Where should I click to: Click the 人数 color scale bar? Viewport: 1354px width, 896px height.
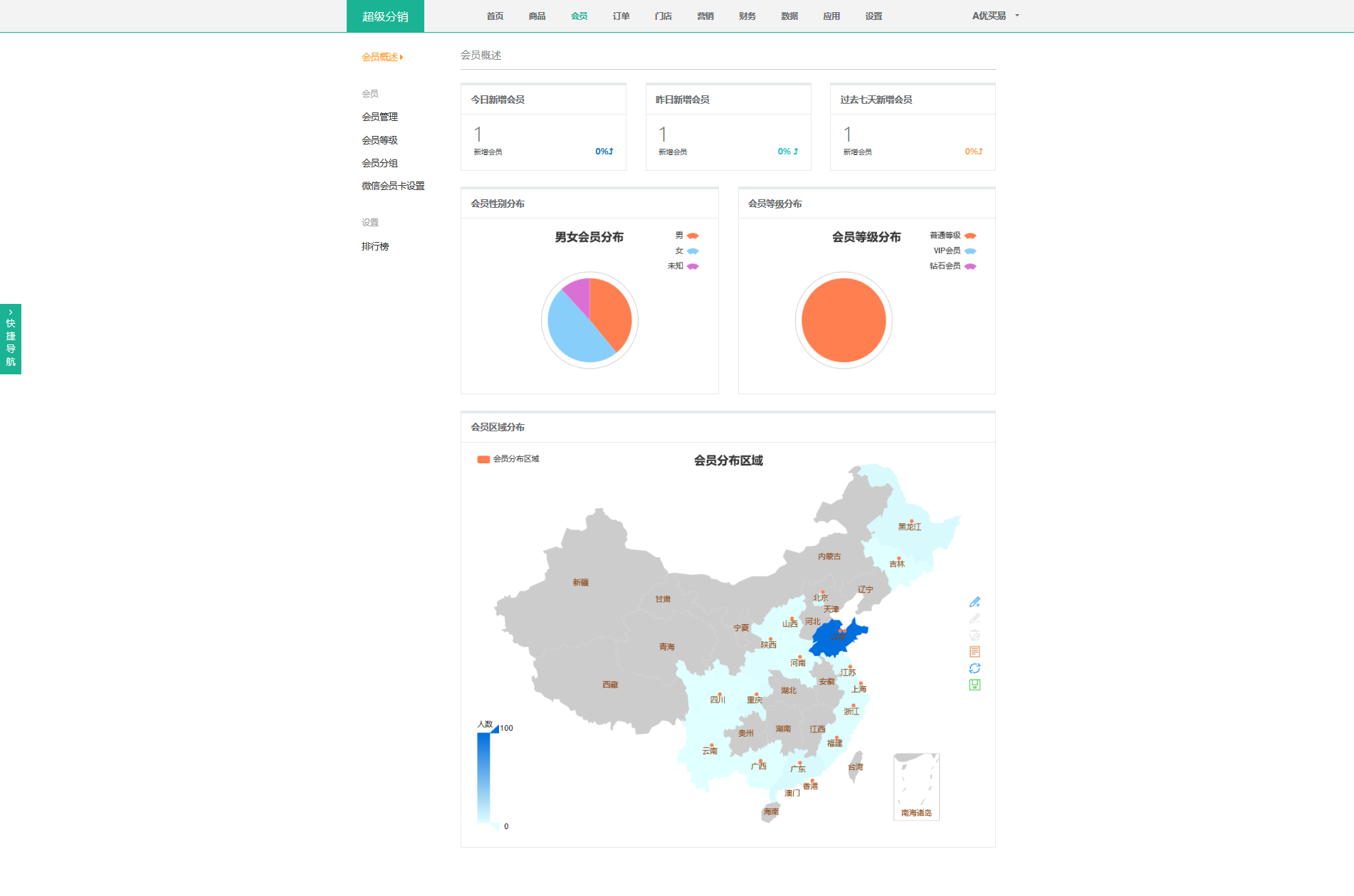pyautogui.click(x=483, y=776)
